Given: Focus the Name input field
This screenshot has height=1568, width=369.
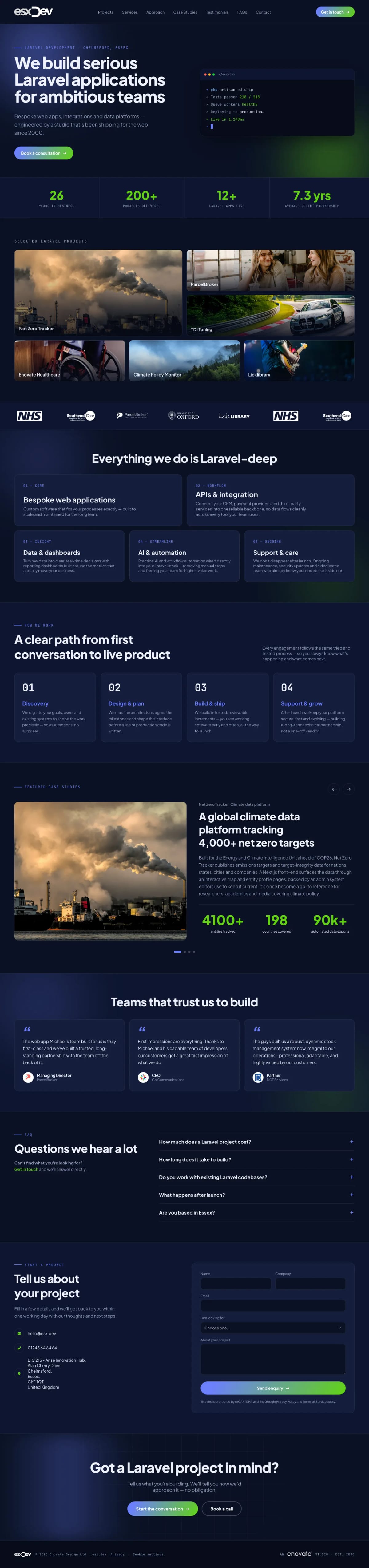Looking at the screenshot, I should point(236,1284).
